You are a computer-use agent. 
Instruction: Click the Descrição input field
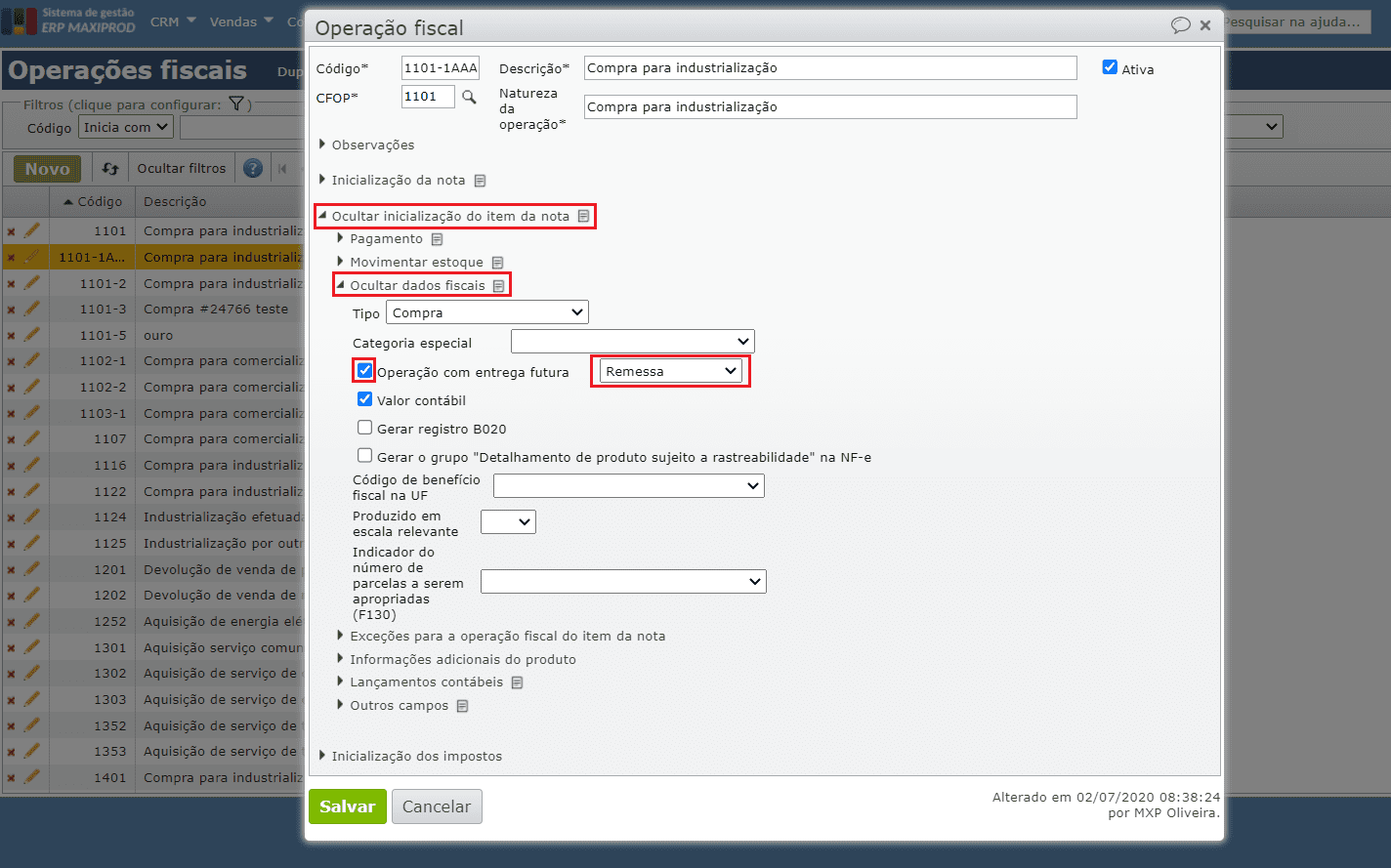pos(830,67)
